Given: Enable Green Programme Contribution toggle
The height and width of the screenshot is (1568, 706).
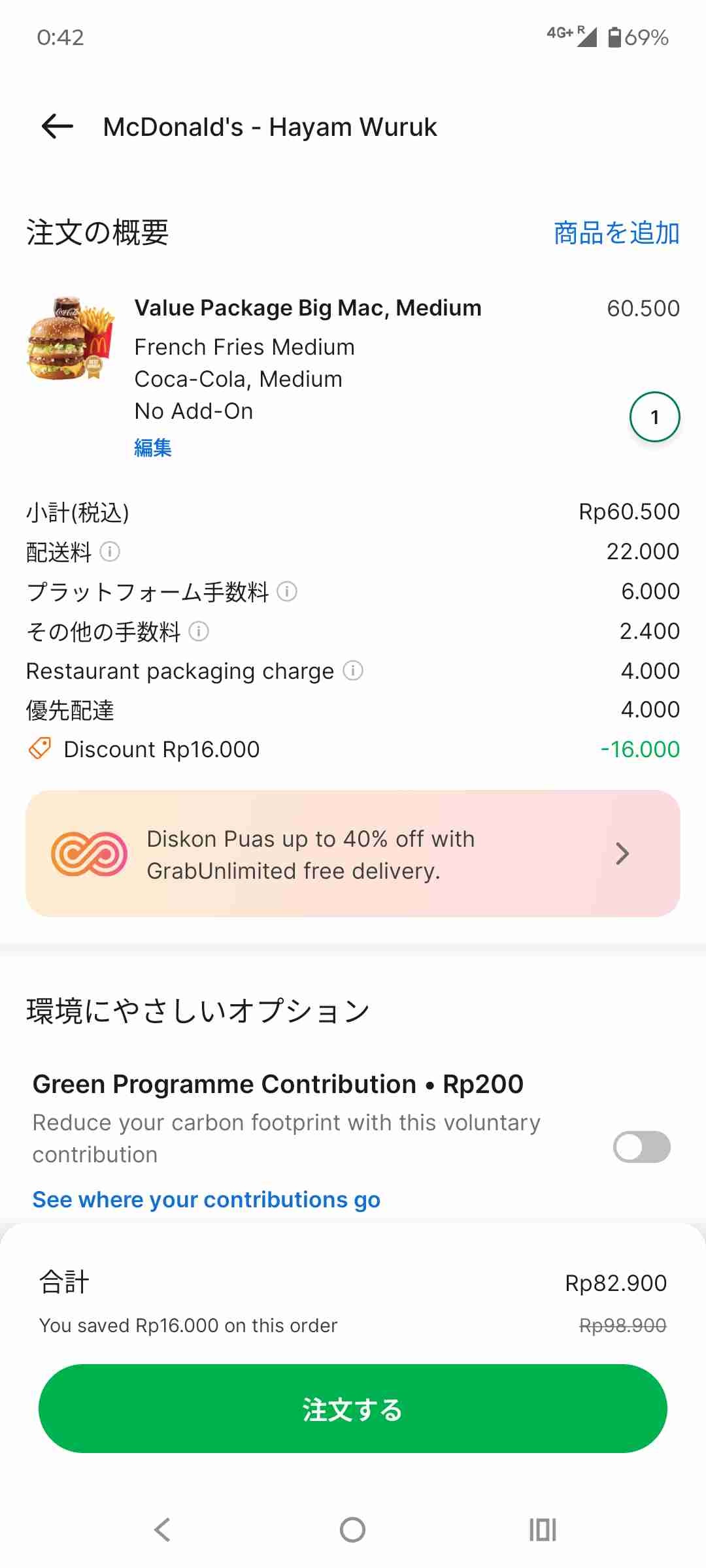Looking at the screenshot, I should tap(641, 1147).
